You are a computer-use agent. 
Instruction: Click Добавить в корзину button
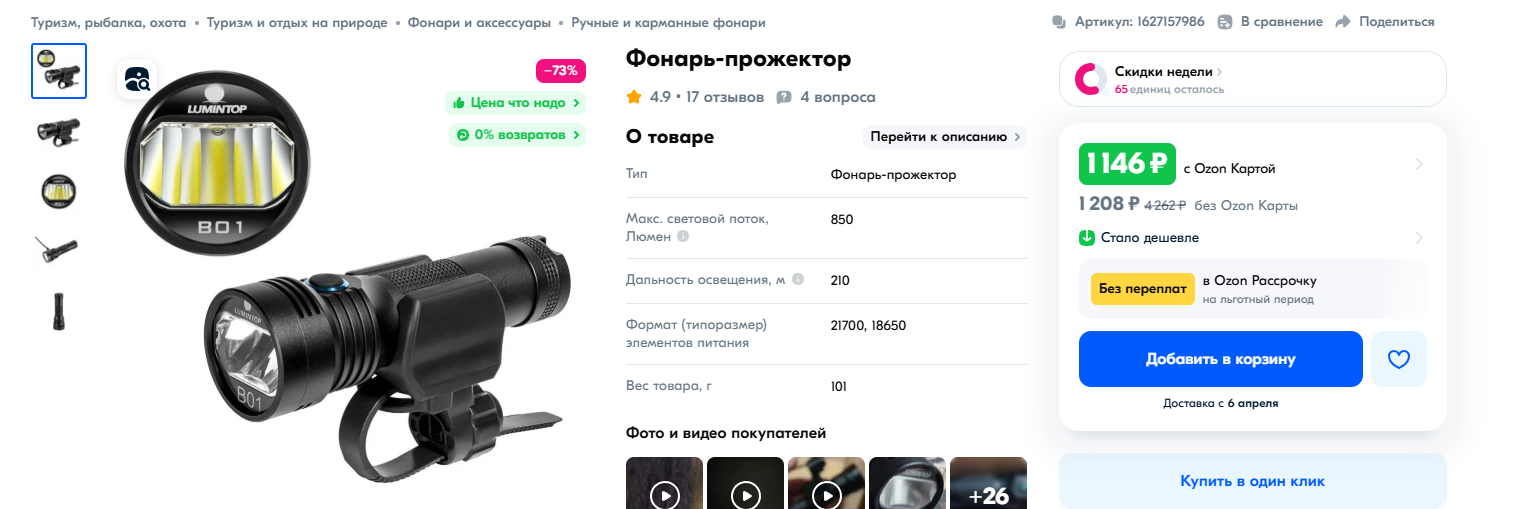pos(1221,359)
